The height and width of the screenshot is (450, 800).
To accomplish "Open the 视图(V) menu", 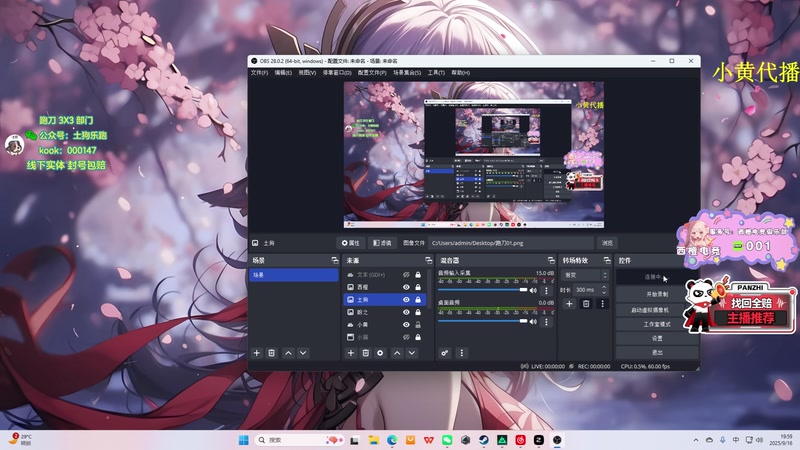I will pyautogui.click(x=307, y=73).
